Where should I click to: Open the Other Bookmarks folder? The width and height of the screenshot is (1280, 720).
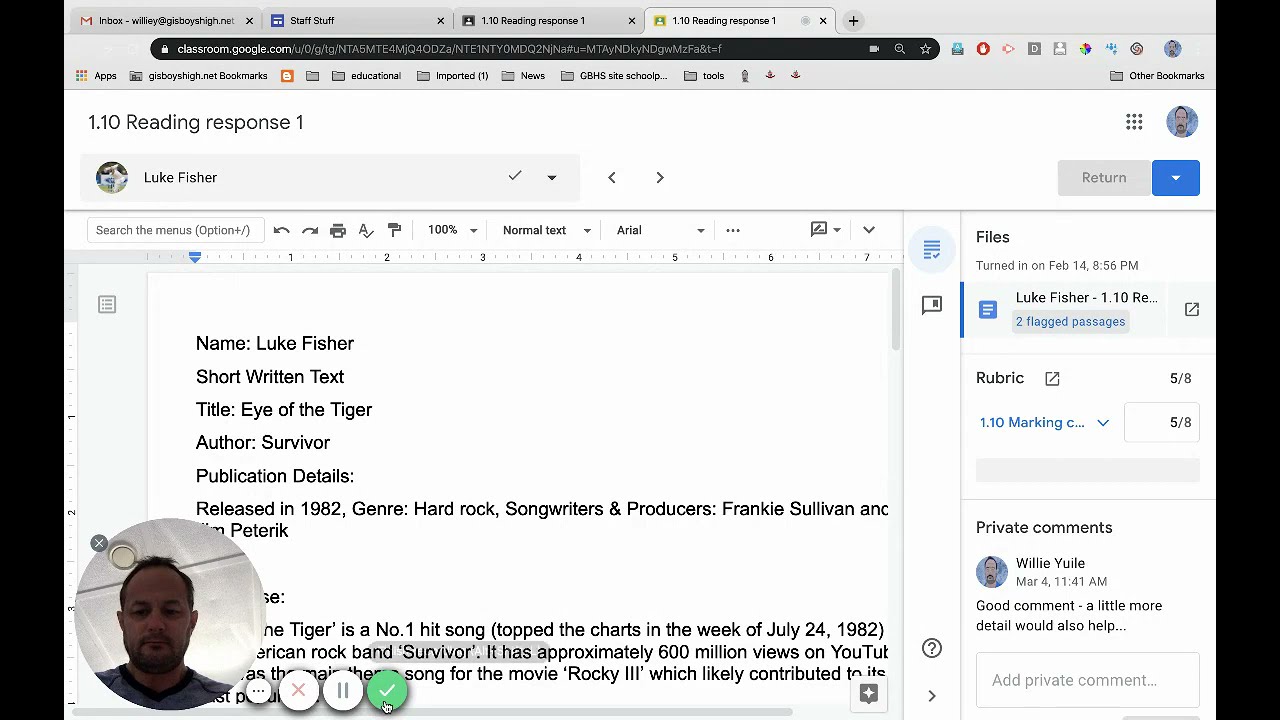click(x=1157, y=76)
